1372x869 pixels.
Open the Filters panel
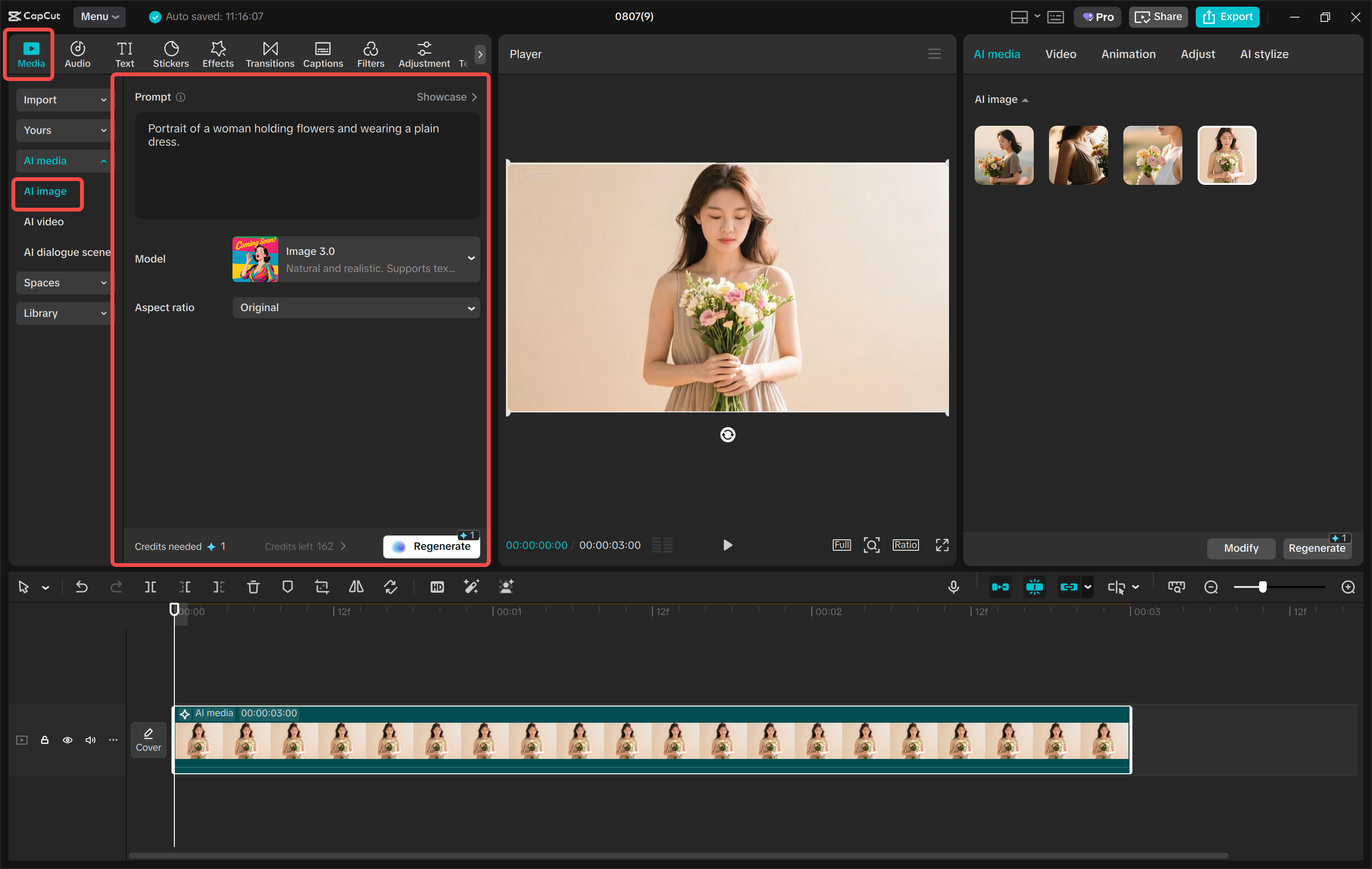pos(370,54)
